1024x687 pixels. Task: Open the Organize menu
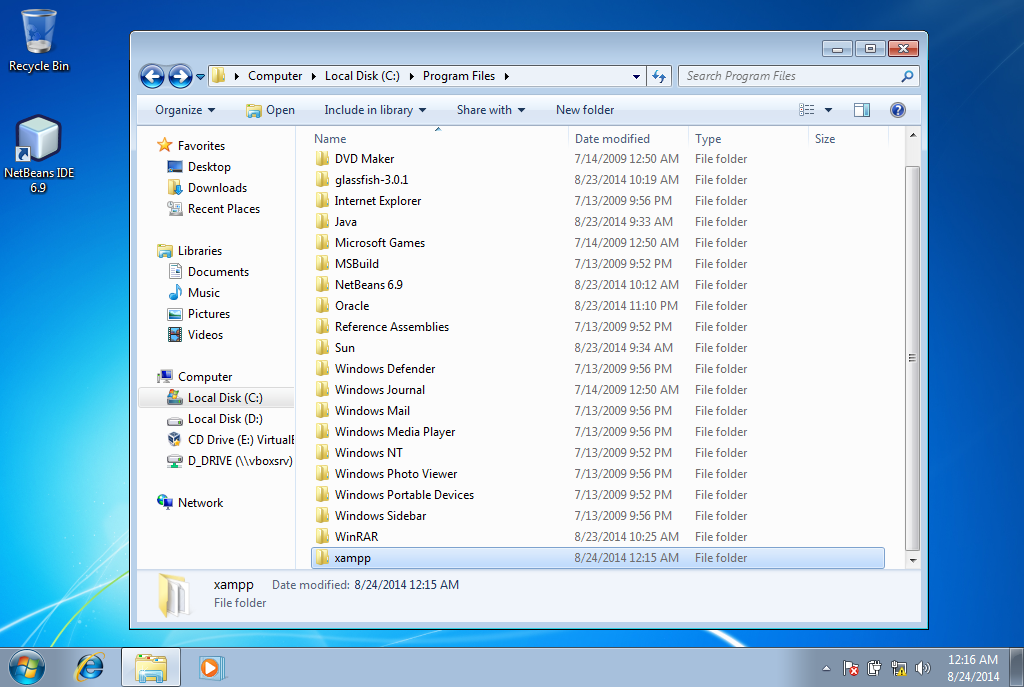(185, 110)
